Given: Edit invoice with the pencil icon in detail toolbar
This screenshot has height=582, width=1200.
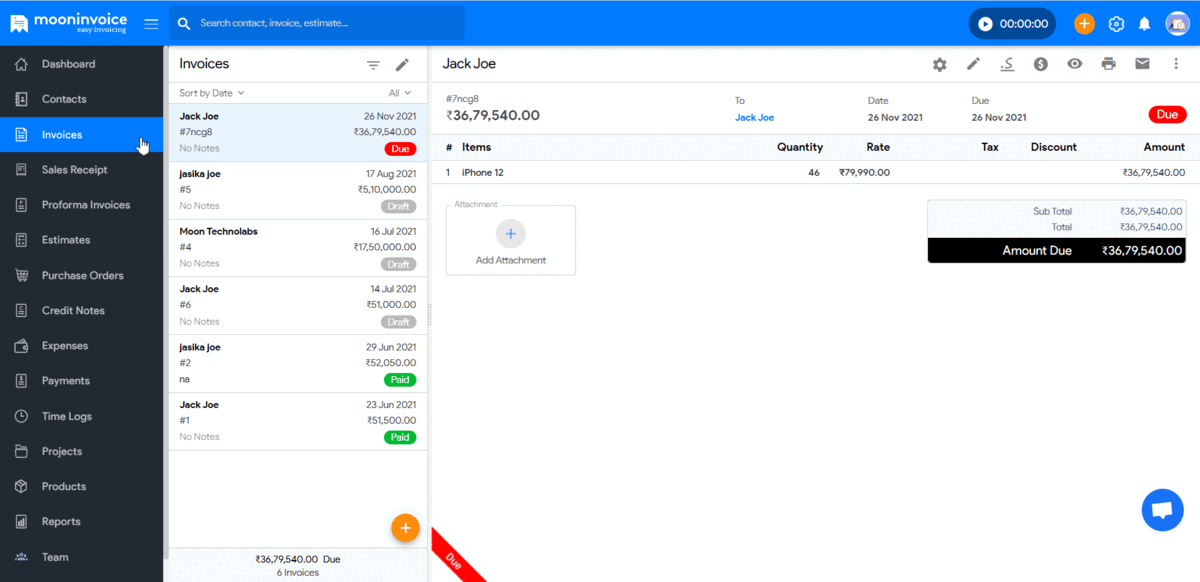Looking at the screenshot, I should [973, 64].
